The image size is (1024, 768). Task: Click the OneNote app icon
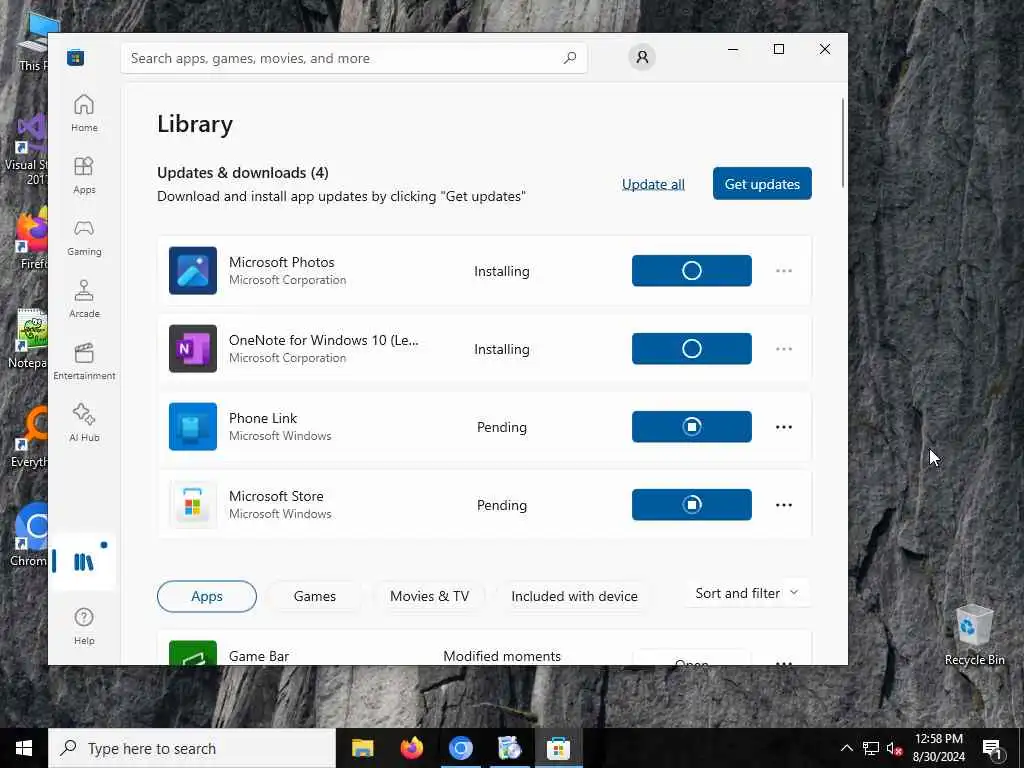tap(193, 349)
